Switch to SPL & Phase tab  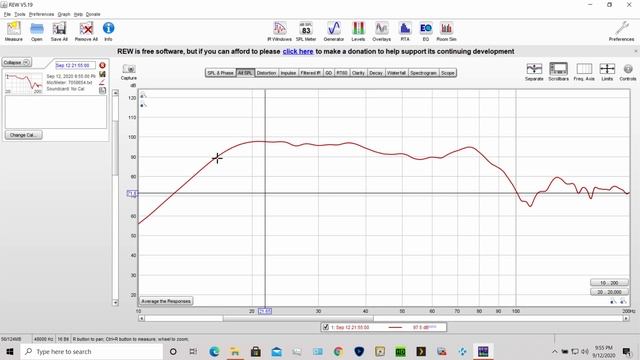(220, 73)
